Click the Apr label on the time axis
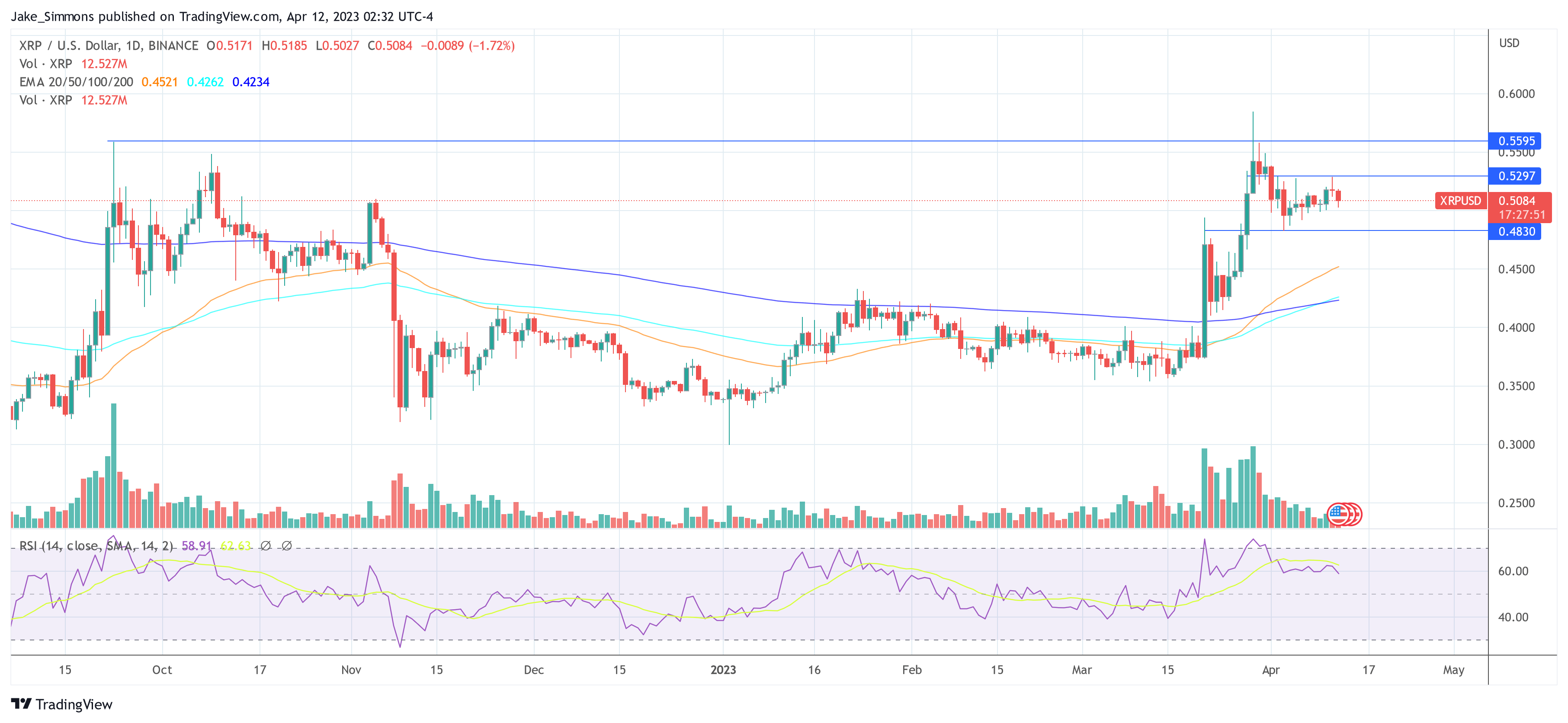Screen dimensions: 1568x723 (1271, 670)
